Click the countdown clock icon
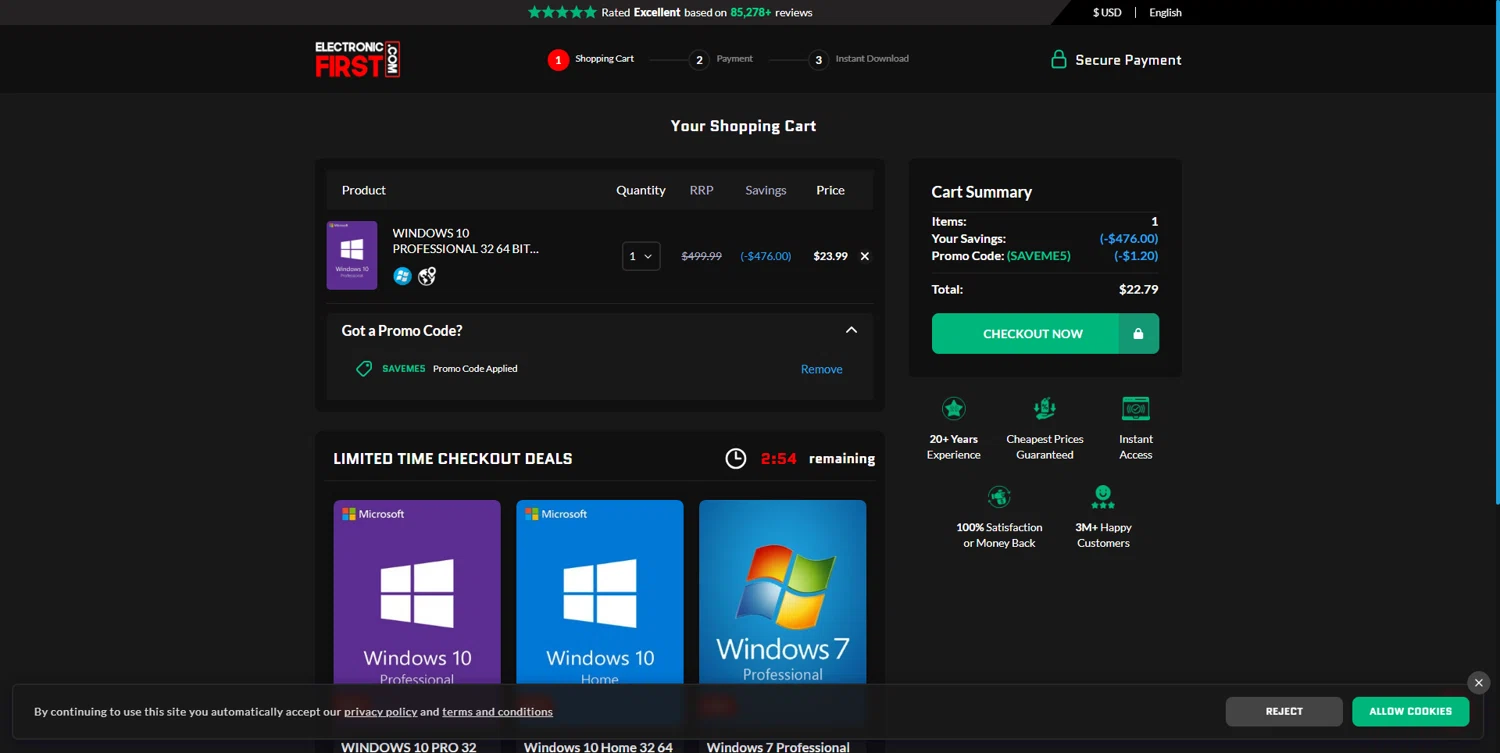 736,458
